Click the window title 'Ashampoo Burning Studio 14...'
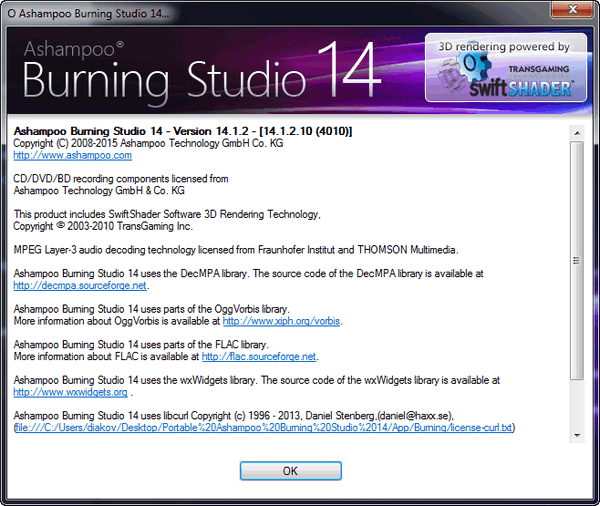 (x=88, y=13)
